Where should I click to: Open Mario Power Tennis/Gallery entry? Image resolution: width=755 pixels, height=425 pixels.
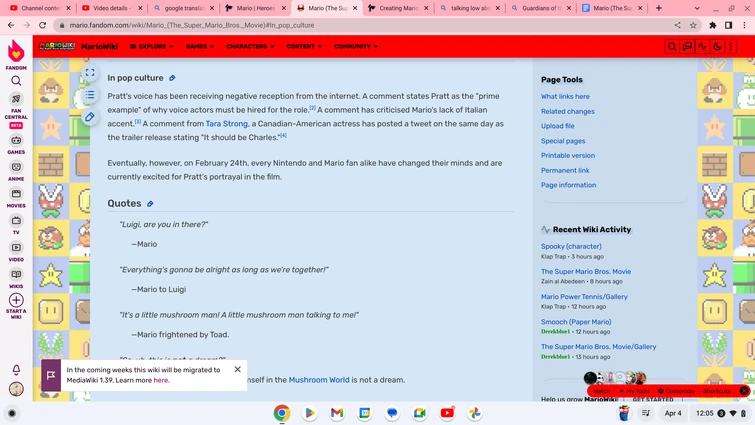[x=584, y=297]
